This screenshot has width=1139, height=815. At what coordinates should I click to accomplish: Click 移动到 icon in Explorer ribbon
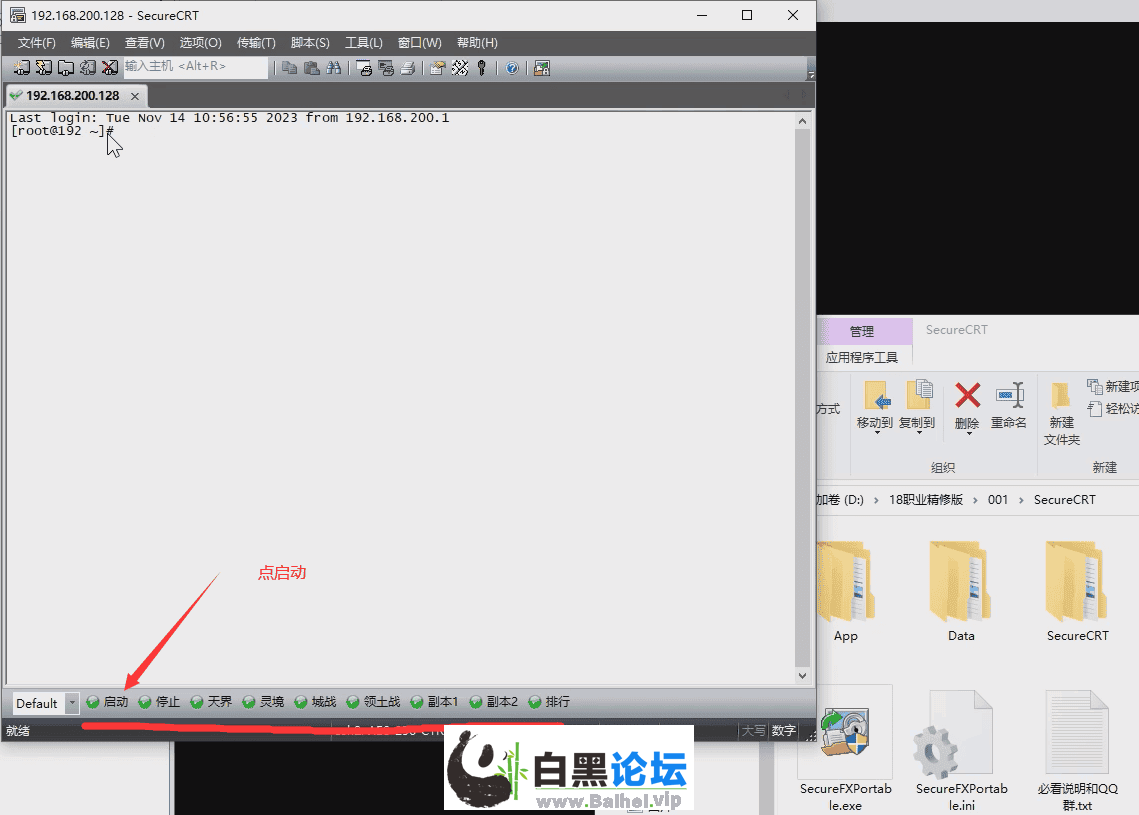[875, 405]
